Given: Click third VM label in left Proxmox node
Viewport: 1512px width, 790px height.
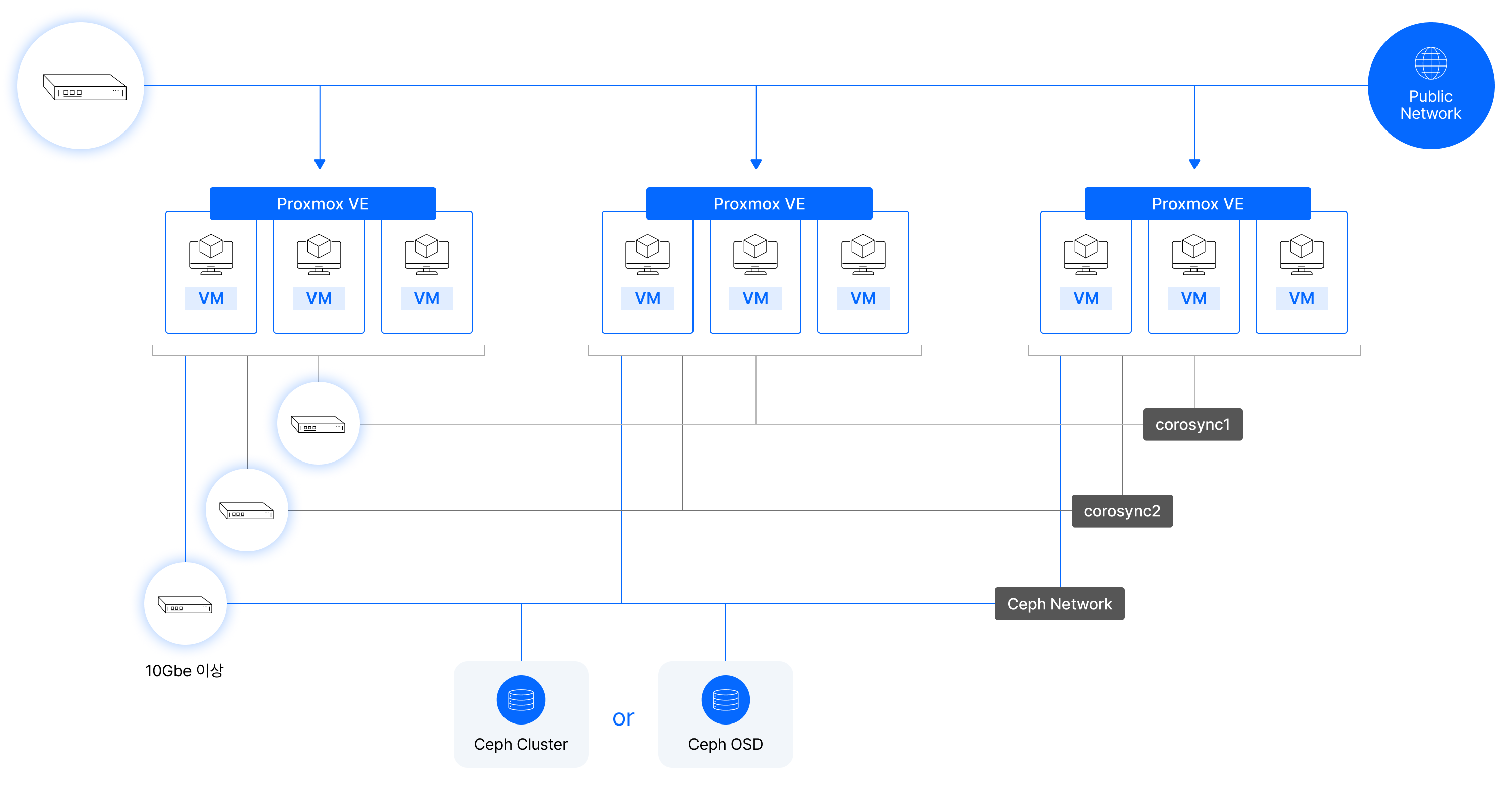Looking at the screenshot, I should tap(427, 298).
